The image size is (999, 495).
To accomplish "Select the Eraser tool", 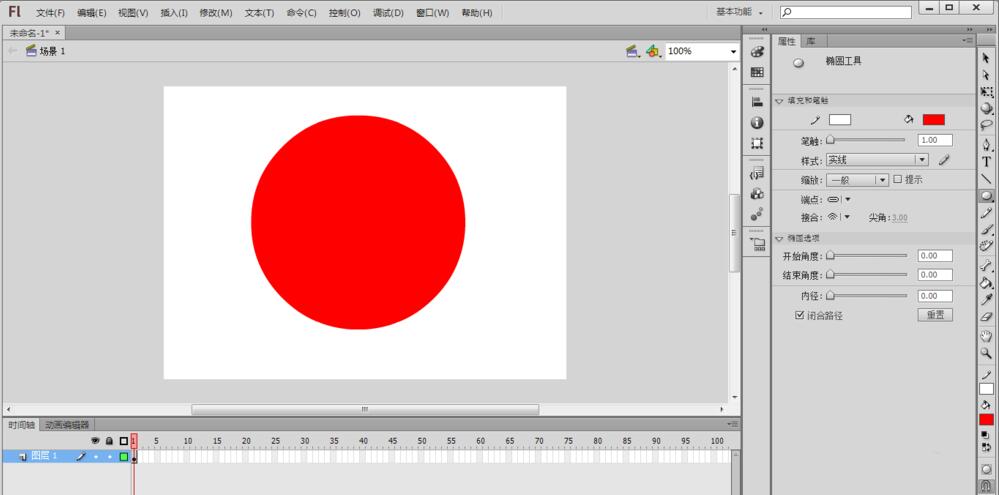I will pyautogui.click(x=986, y=316).
